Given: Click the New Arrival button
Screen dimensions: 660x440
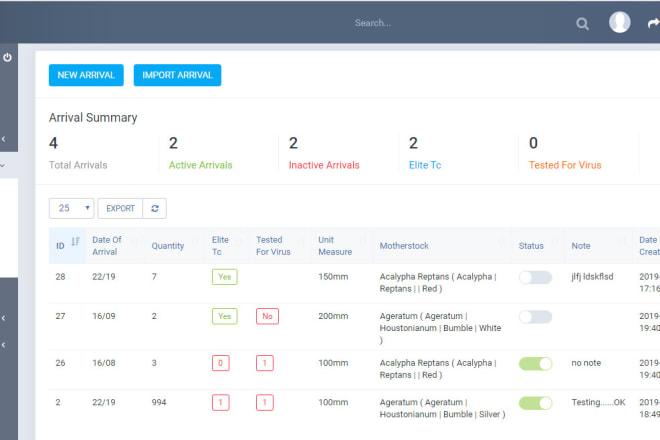Looking at the screenshot, I should (x=86, y=75).
